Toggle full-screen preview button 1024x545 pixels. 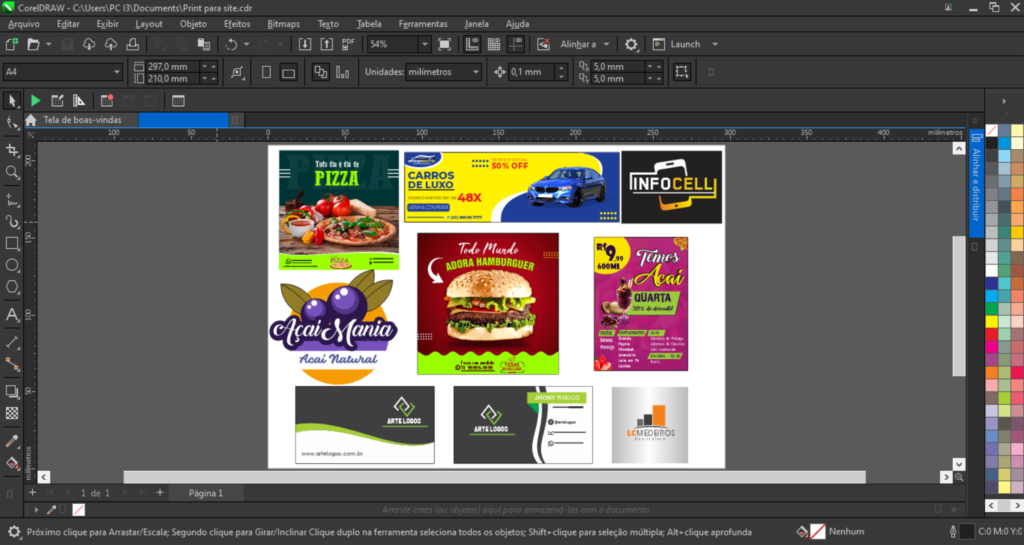point(445,44)
